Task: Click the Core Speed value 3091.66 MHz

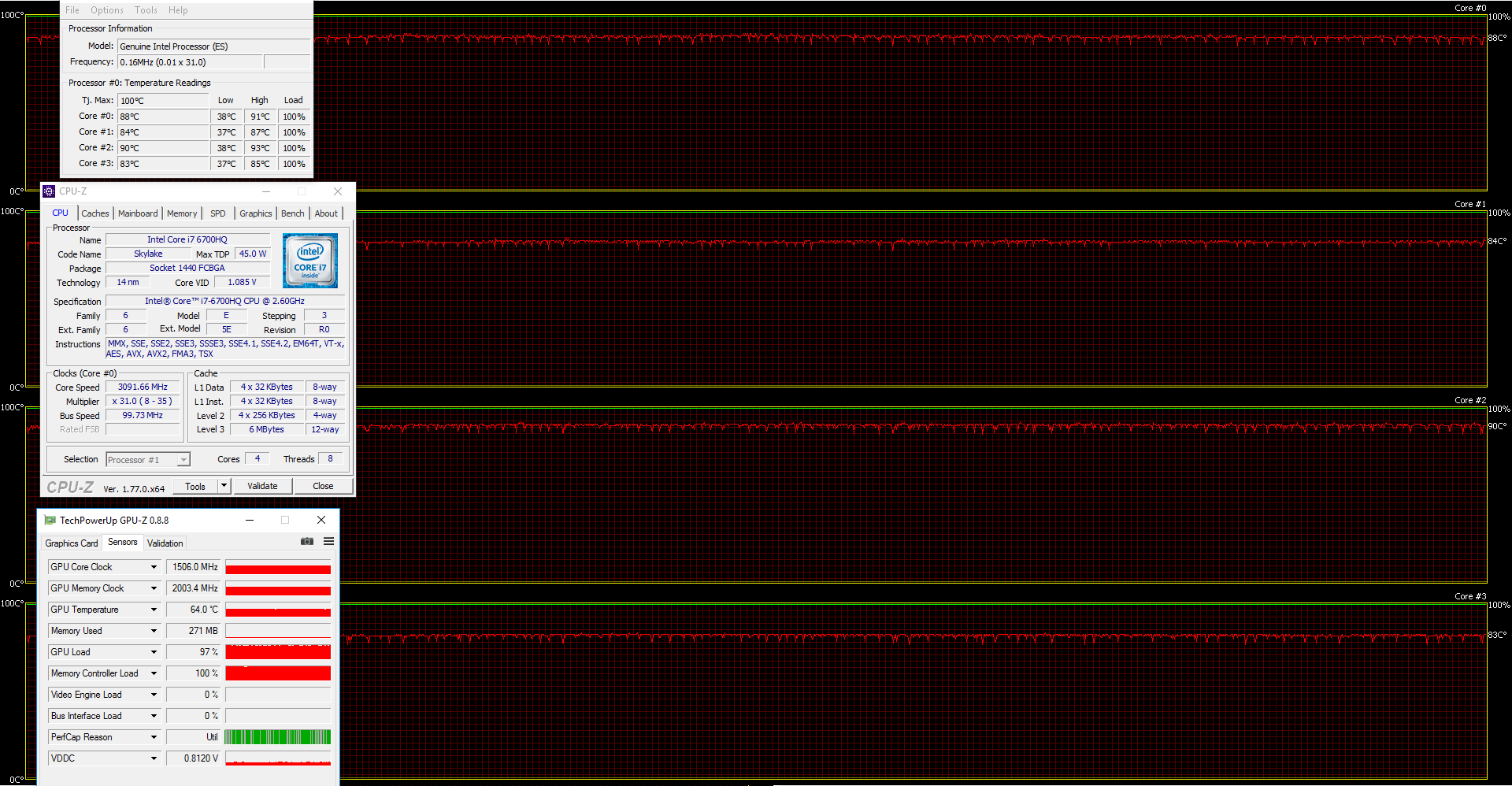Action: [143, 387]
